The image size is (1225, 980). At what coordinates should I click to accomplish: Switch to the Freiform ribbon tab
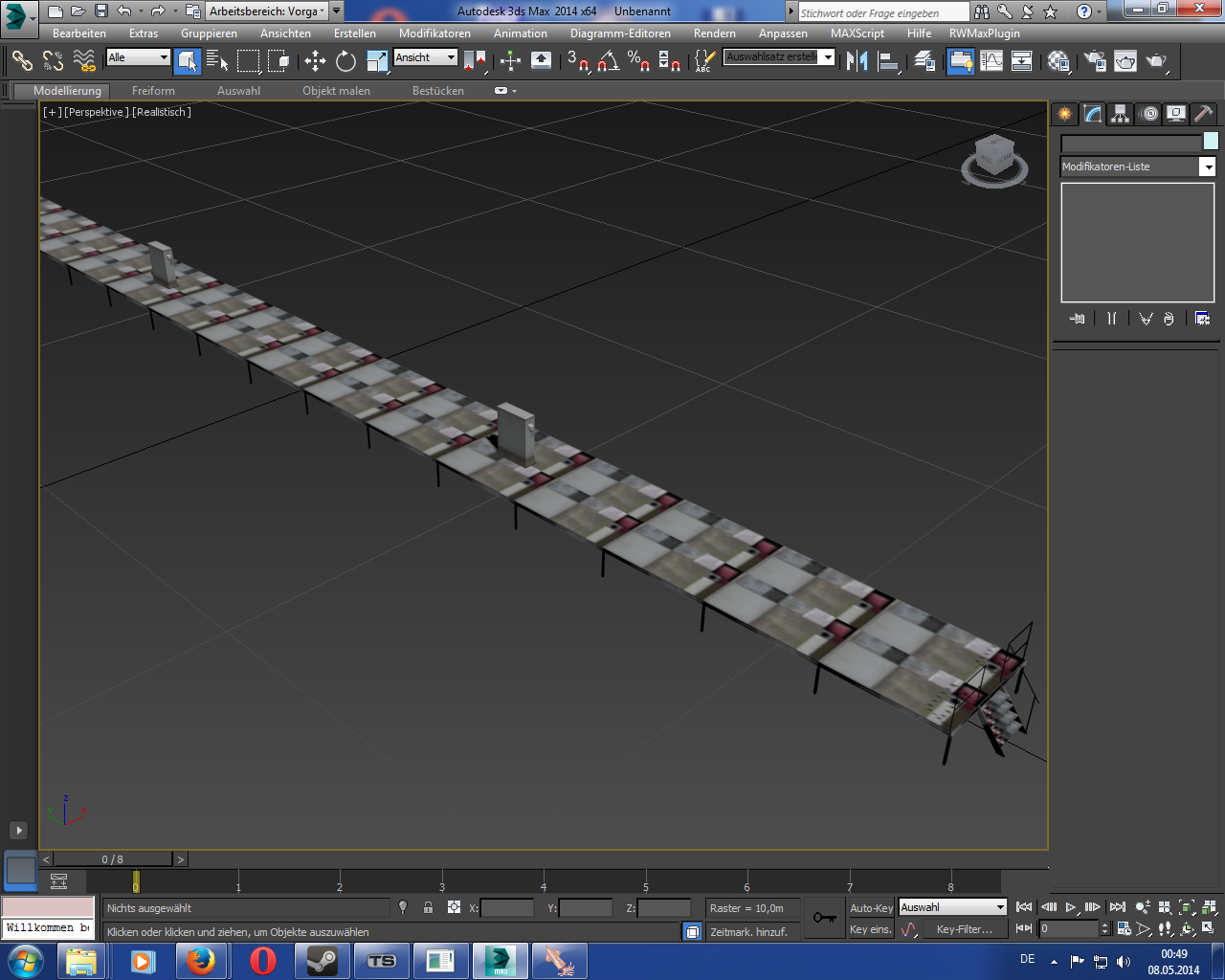point(153,91)
